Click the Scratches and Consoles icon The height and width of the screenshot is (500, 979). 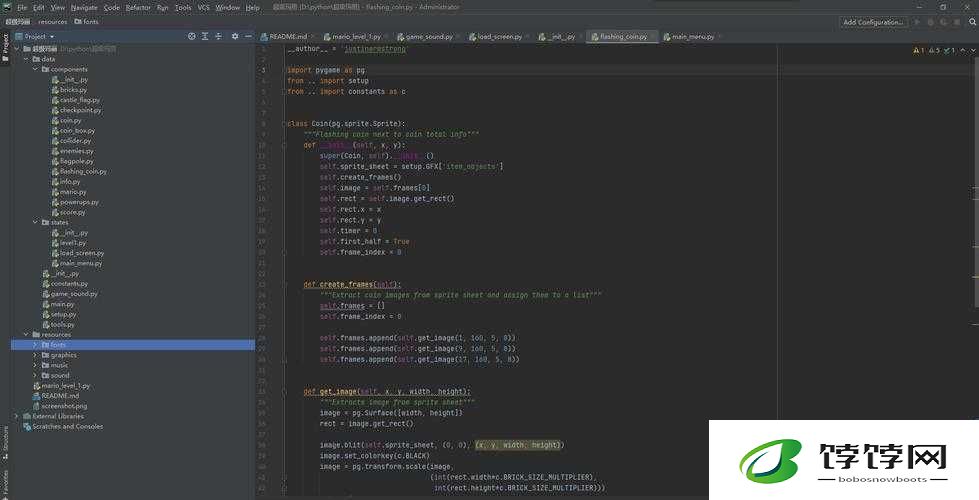coord(27,426)
